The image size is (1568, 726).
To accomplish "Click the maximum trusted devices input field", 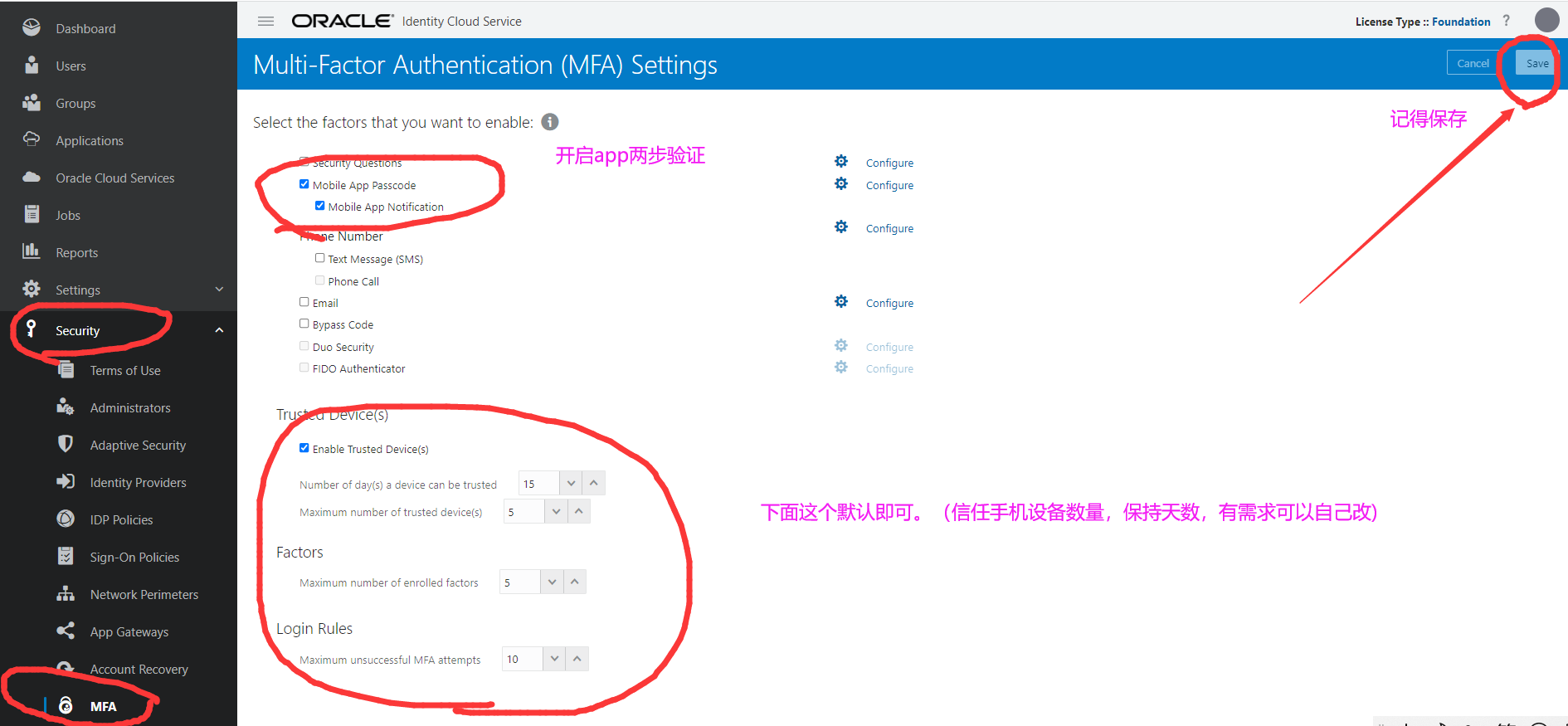I will click(524, 511).
